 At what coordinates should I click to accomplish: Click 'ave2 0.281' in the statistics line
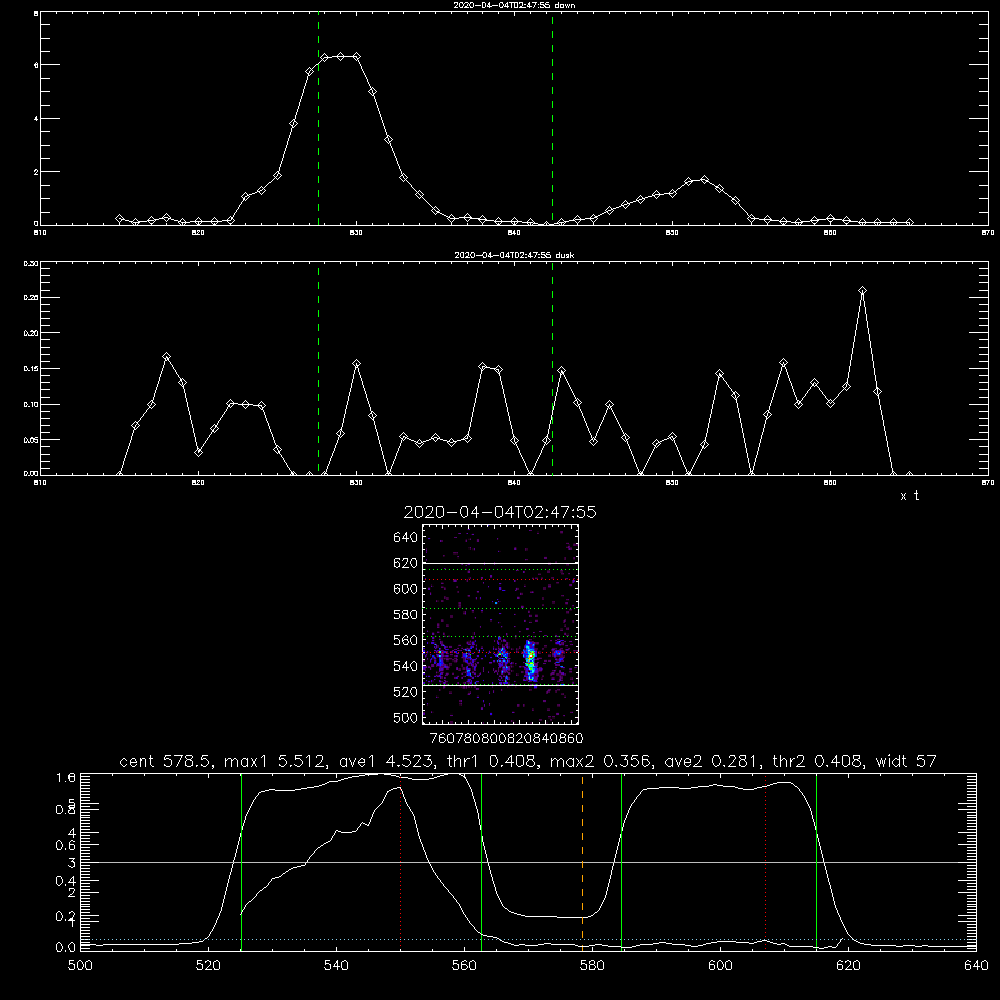point(712,761)
